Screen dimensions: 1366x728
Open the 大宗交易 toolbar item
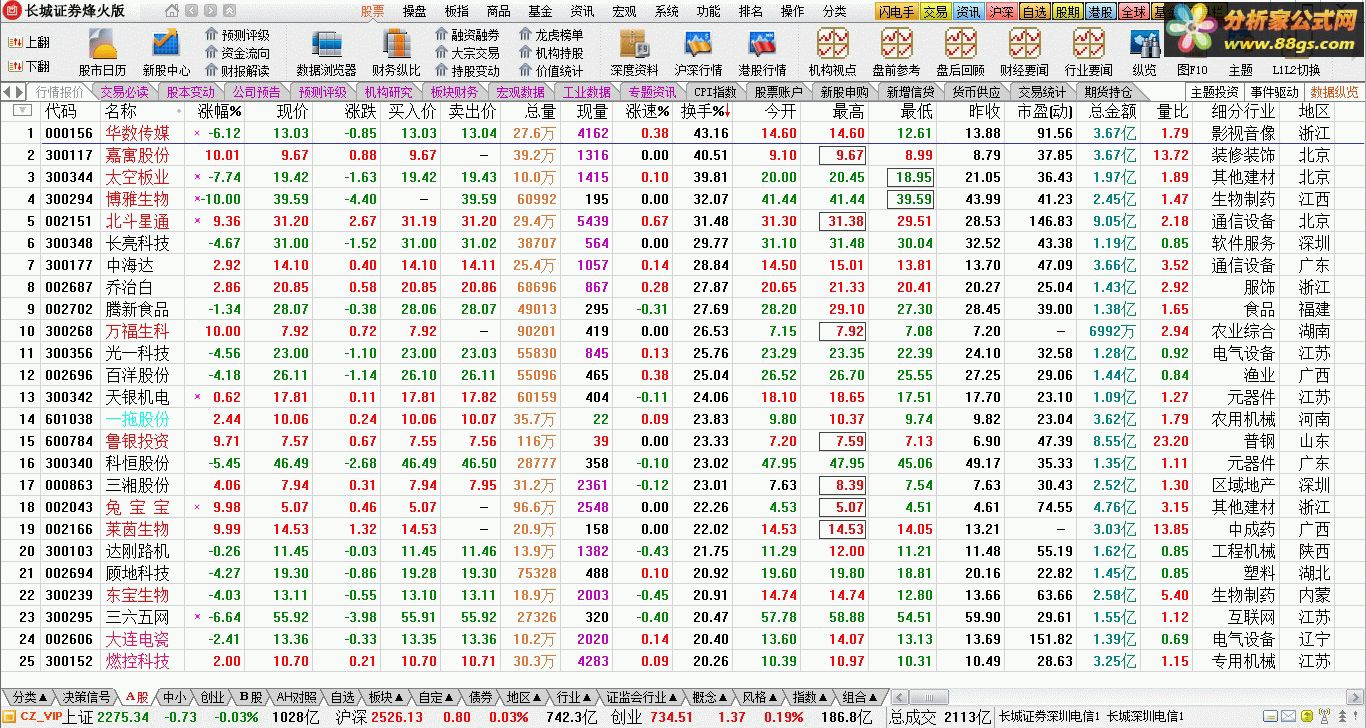[467, 53]
